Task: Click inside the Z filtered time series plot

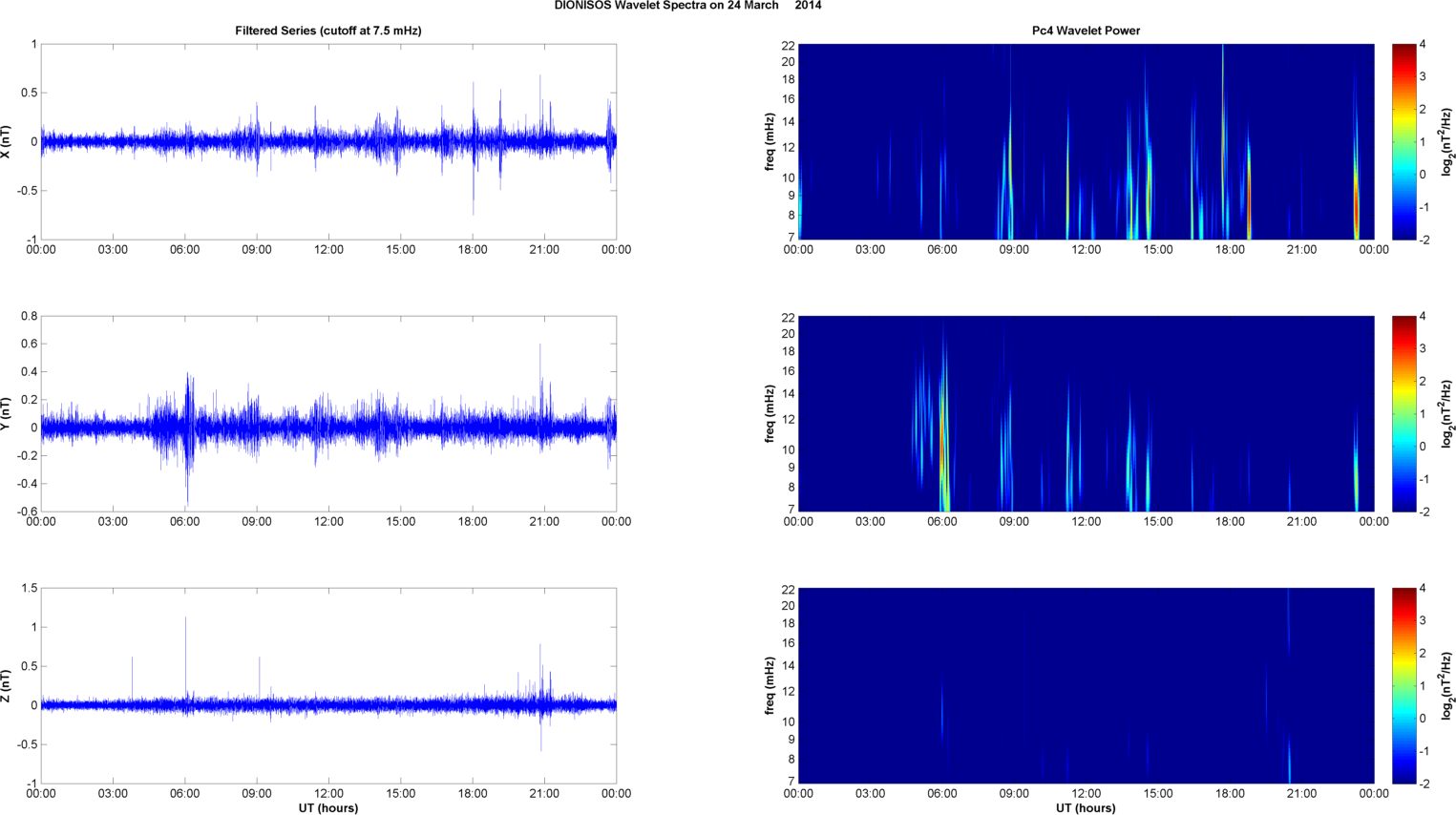Action: coord(328,685)
